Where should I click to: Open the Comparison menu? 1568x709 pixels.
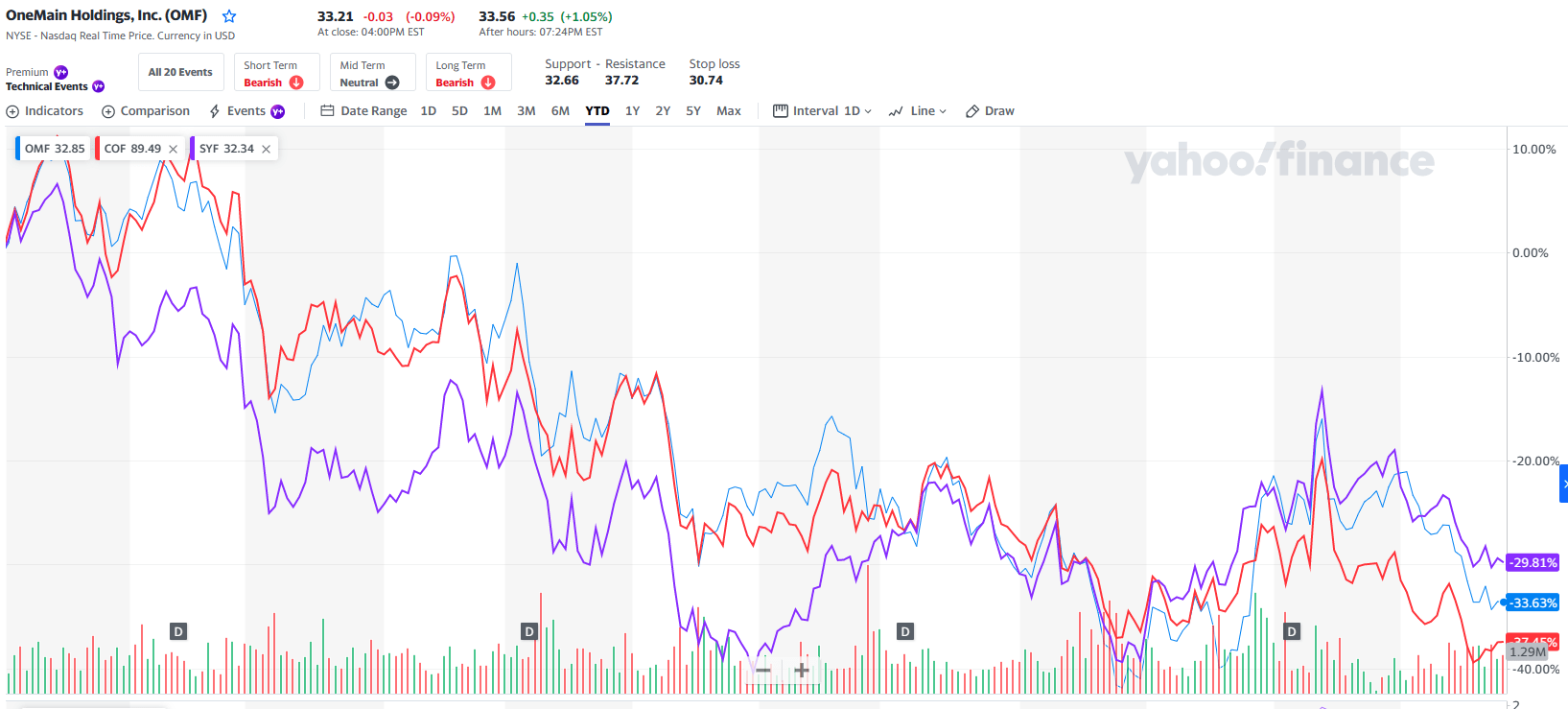146,111
